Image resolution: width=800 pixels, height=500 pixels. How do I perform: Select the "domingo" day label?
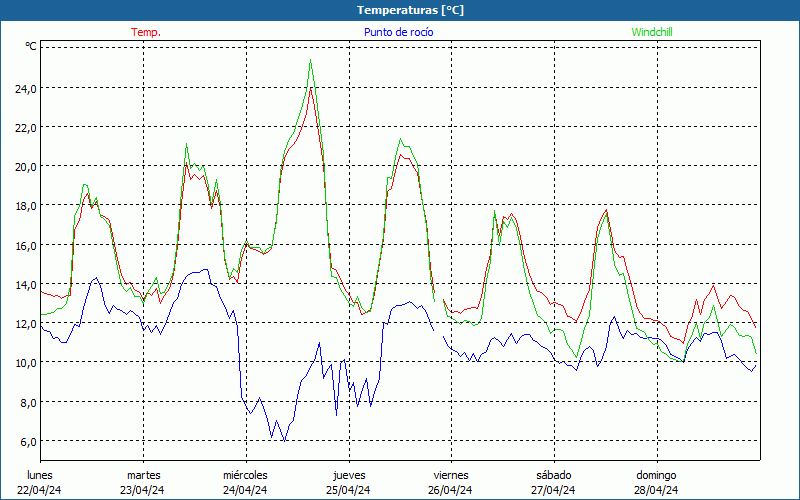coord(656,475)
